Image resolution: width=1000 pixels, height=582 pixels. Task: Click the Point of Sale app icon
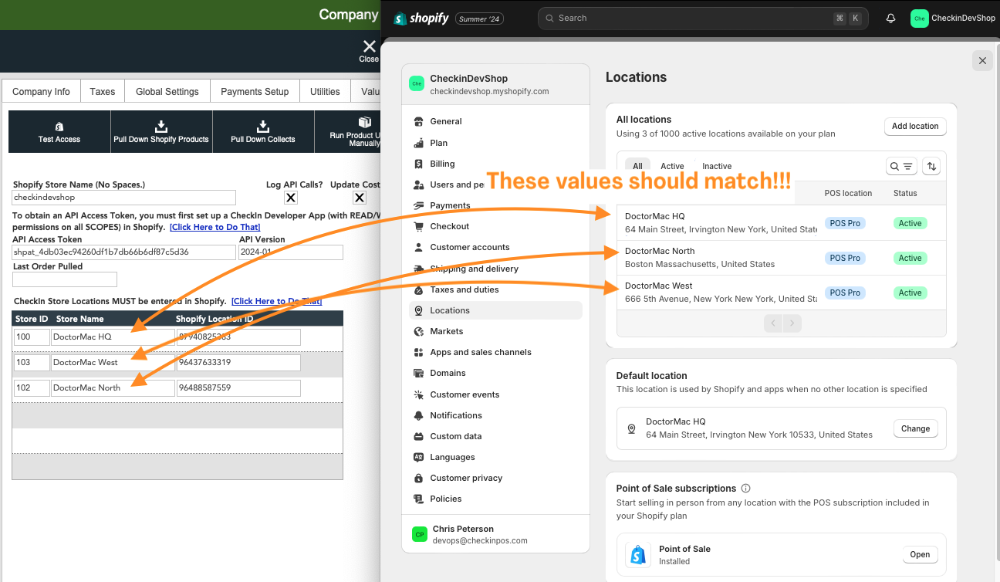click(x=635, y=554)
